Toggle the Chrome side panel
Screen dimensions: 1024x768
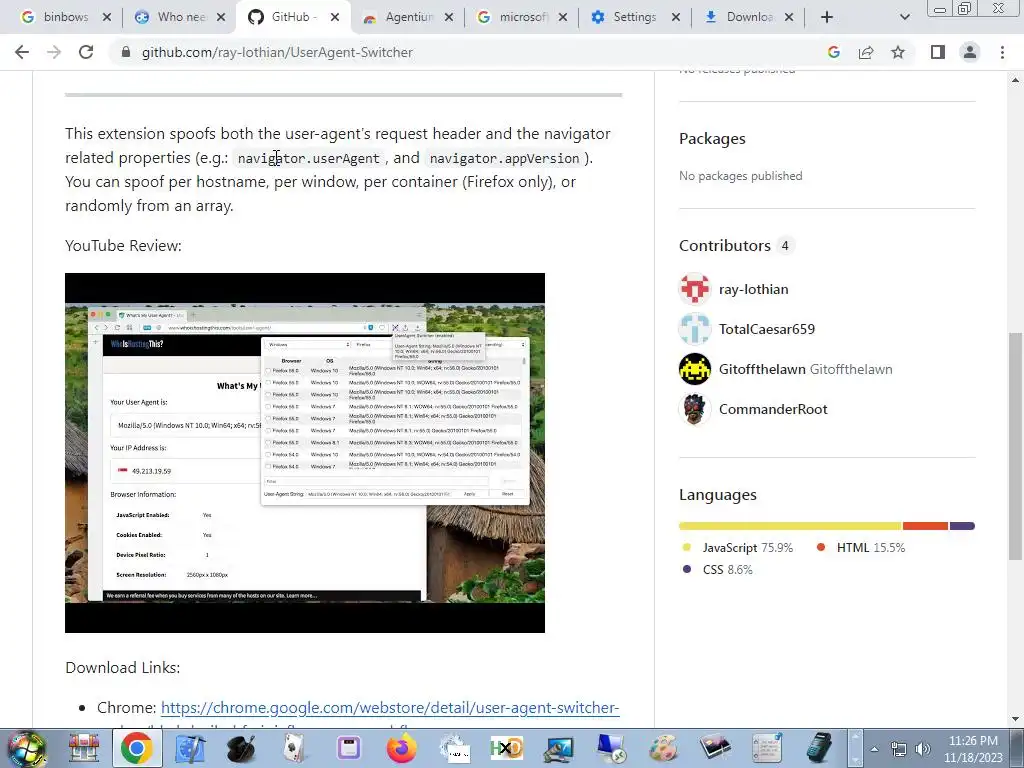coord(938,52)
